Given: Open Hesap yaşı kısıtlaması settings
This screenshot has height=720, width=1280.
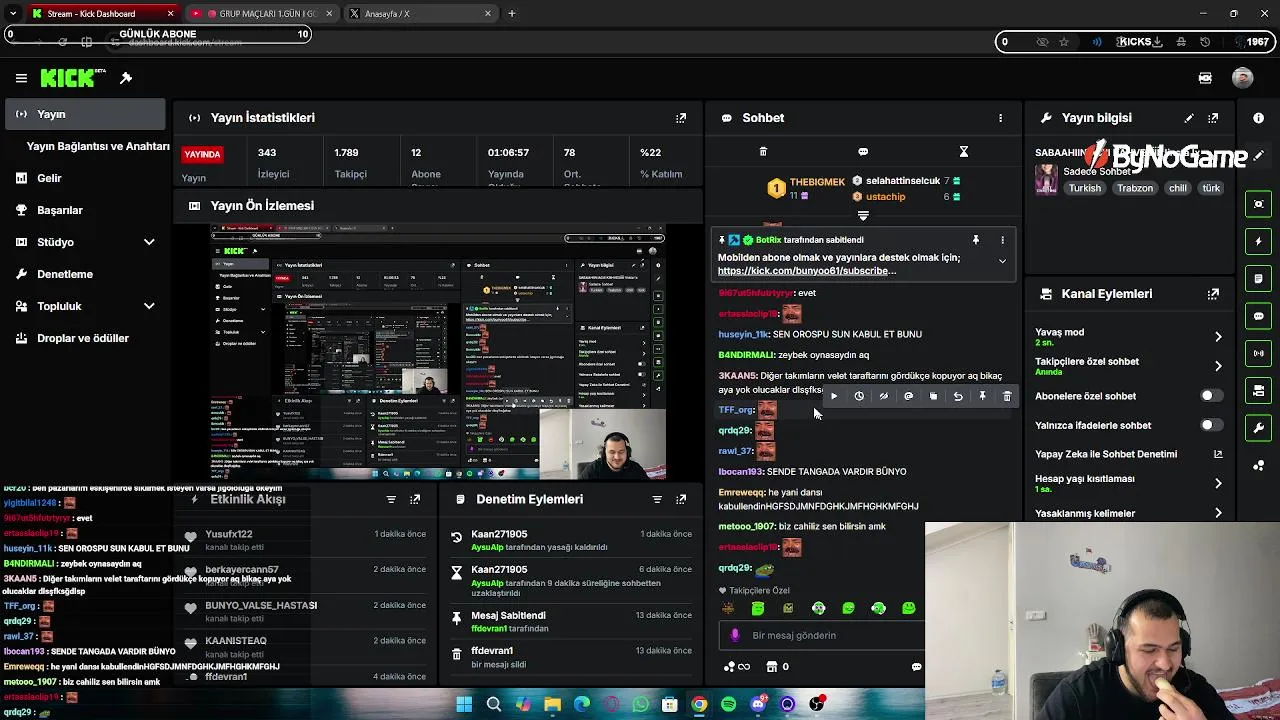Looking at the screenshot, I should tap(1128, 483).
